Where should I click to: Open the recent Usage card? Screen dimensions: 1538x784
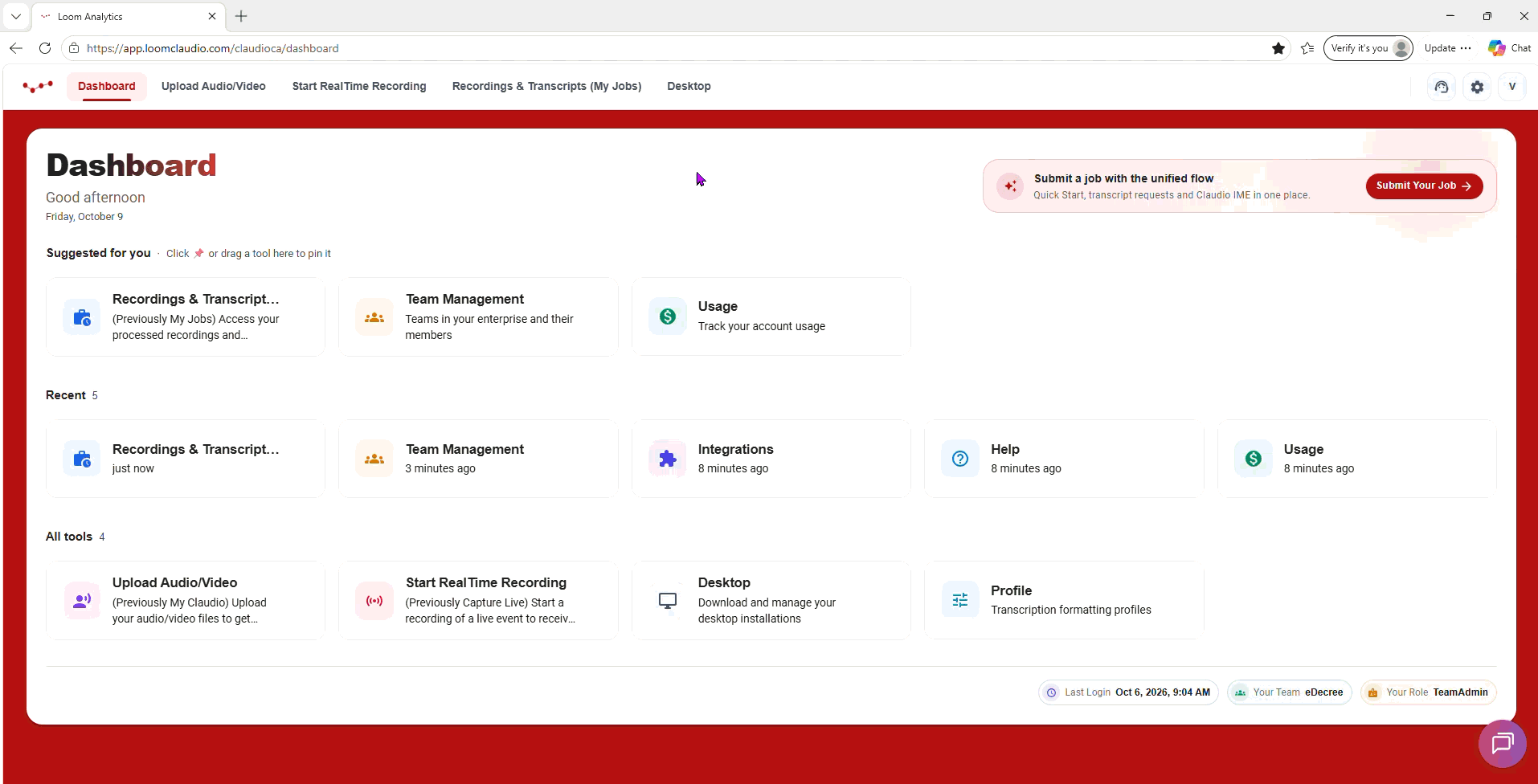tap(1357, 459)
